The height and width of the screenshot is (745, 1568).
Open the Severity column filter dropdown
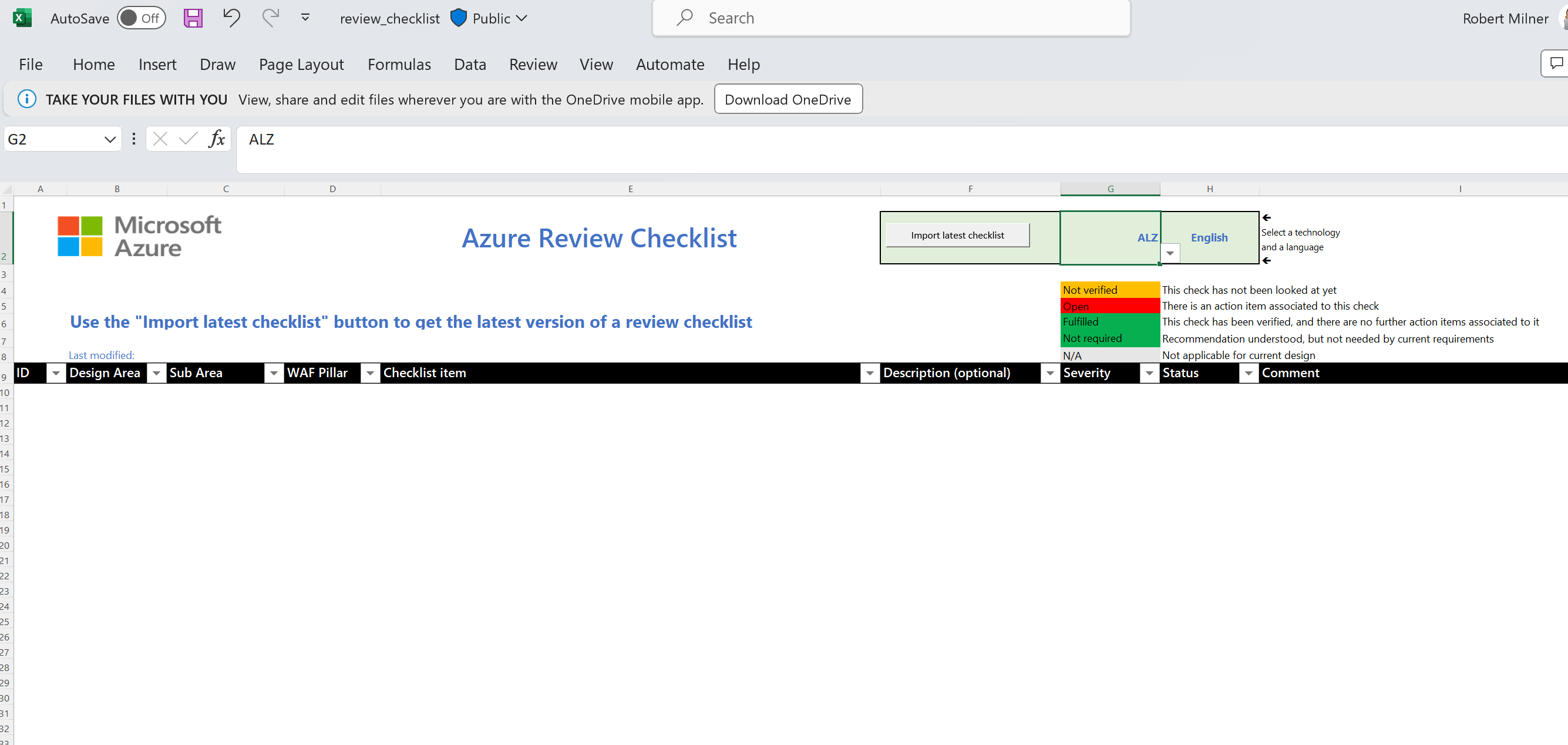tap(1149, 373)
